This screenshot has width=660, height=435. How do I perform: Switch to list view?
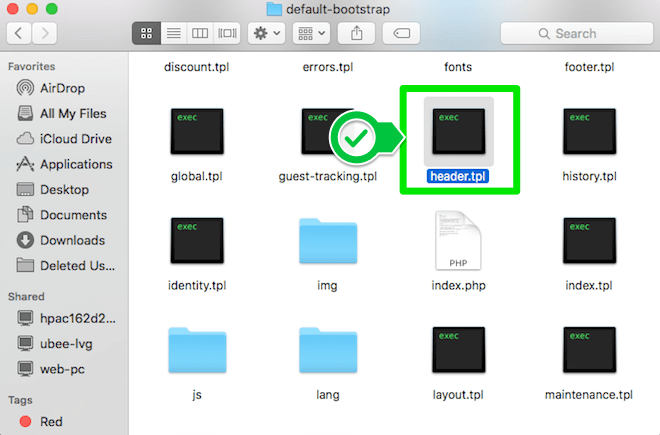tap(173, 33)
